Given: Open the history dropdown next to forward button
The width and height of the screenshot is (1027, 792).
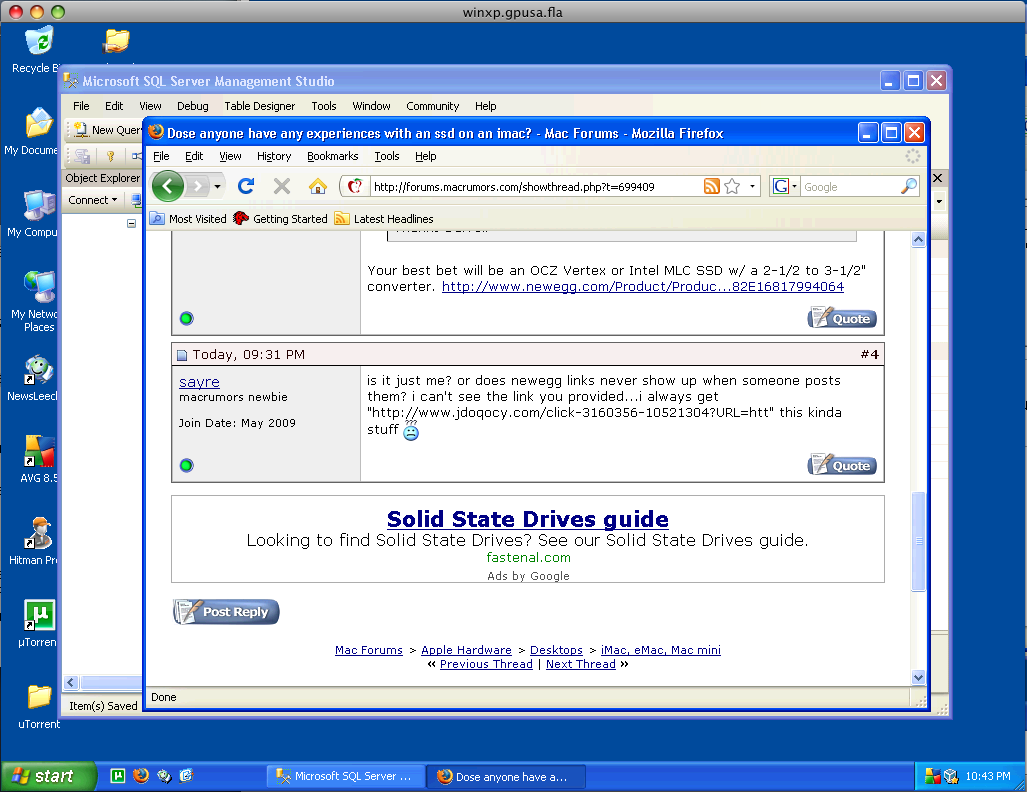Looking at the screenshot, I should point(217,187).
